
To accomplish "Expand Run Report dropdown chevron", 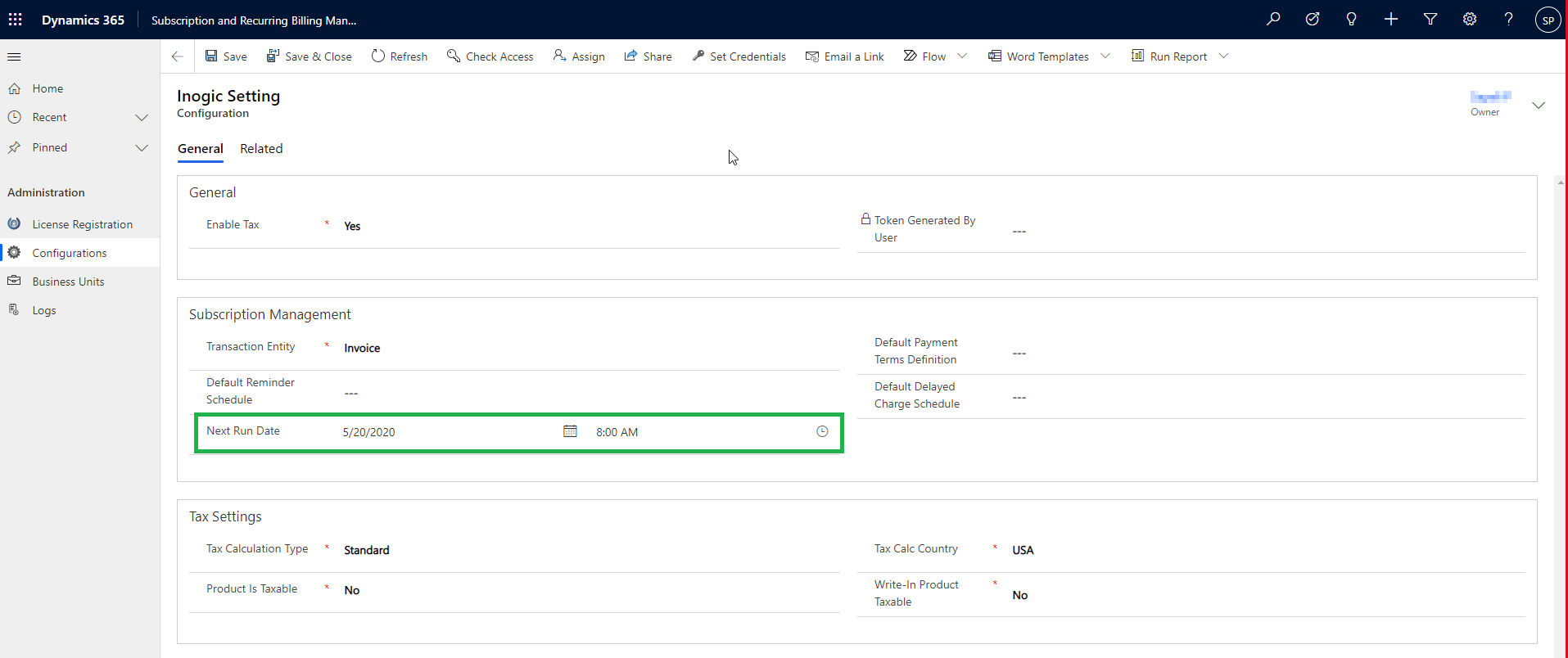I will 1223,56.
